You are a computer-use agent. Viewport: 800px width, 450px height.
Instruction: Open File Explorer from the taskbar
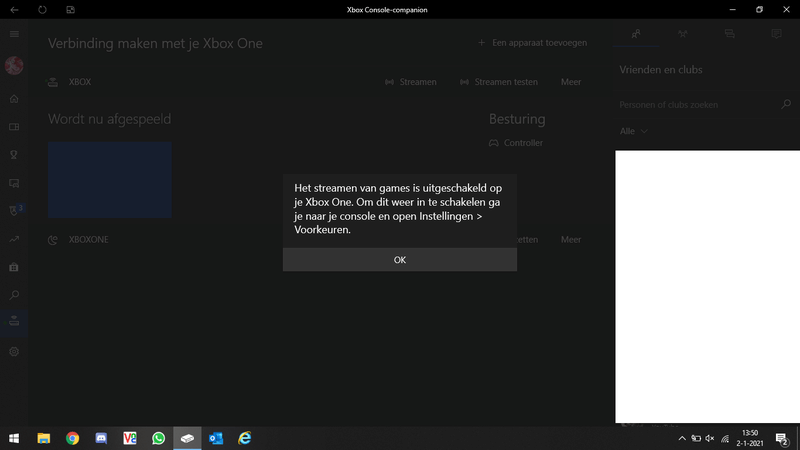(44, 438)
